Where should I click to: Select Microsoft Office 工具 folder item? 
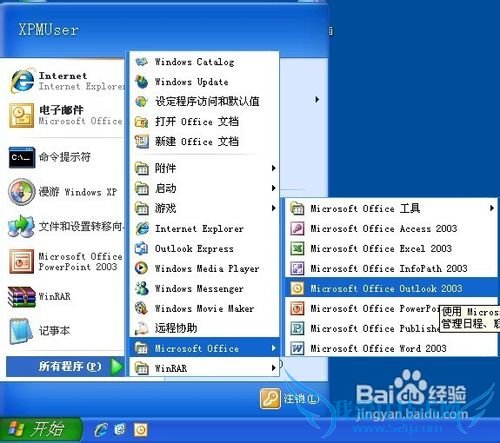click(391, 208)
